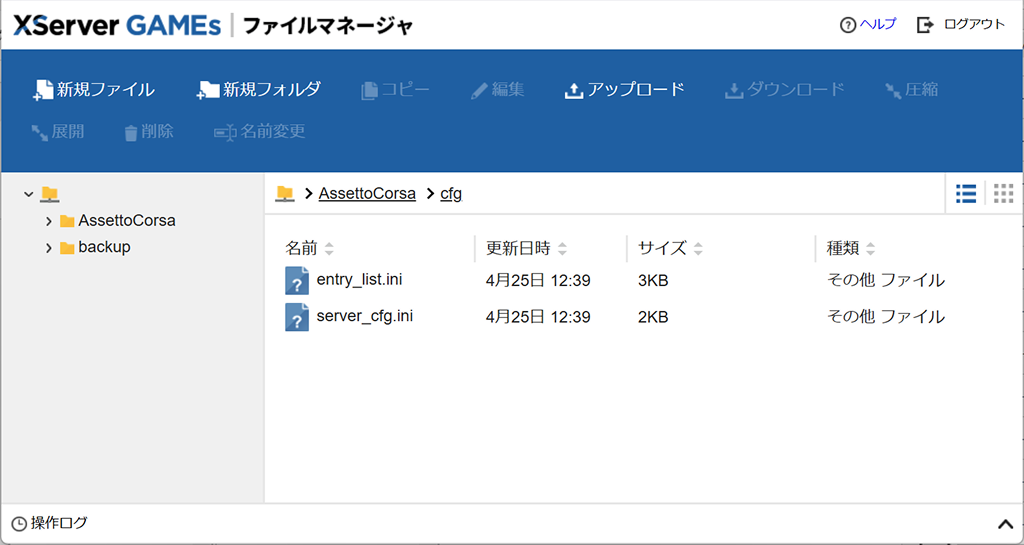Collapse the root folder tree node

(x=29, y=194)
